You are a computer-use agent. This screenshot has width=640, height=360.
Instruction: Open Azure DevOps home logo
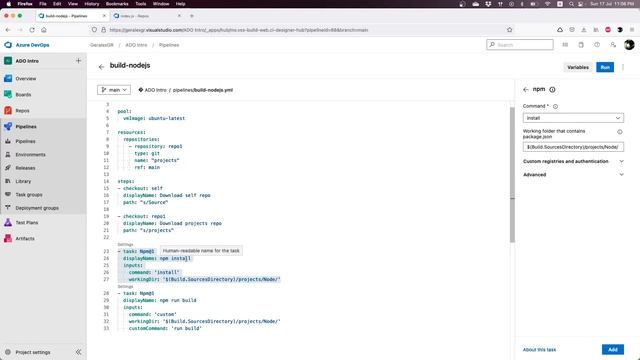pos(27,45)
